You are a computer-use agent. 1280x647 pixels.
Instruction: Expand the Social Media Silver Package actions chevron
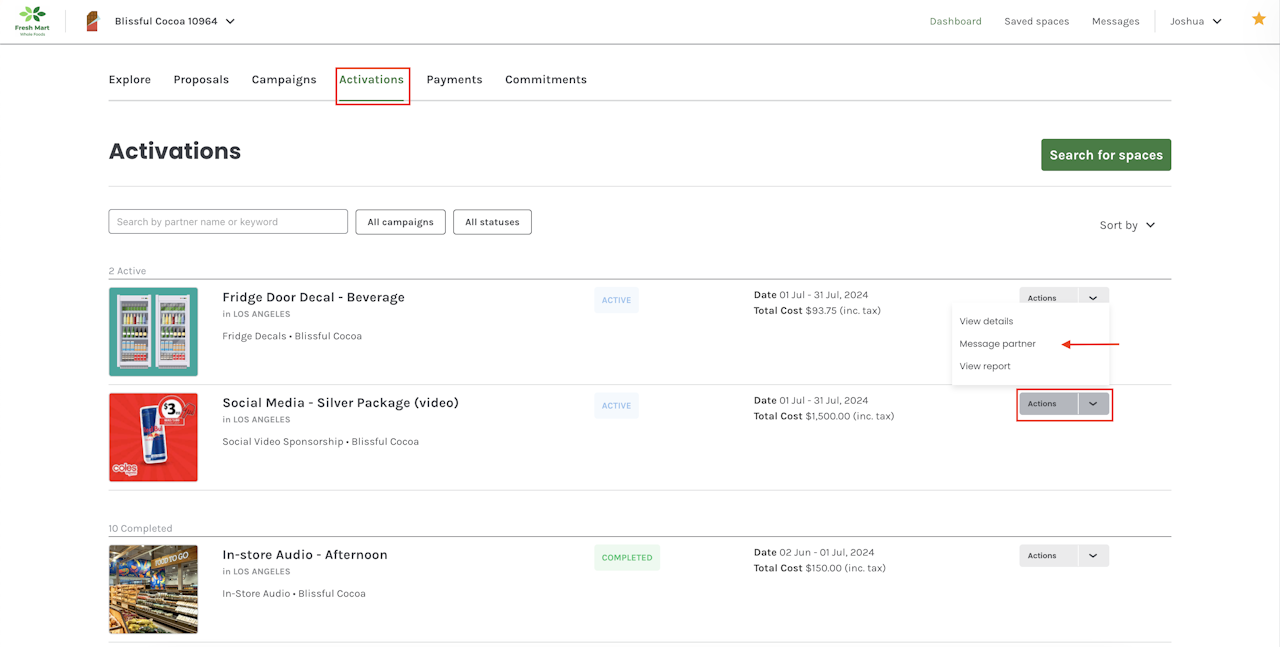coord(1093,404)
